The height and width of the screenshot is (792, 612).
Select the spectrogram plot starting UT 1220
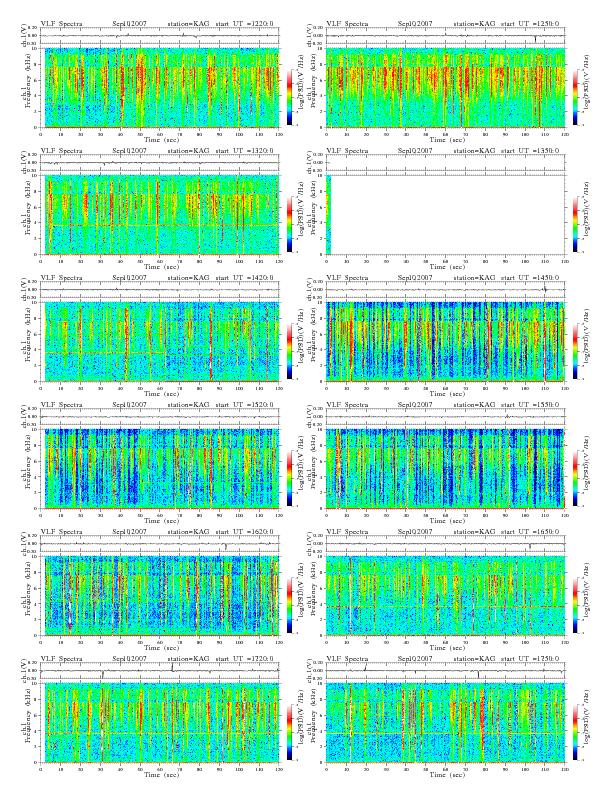[160, 88]
